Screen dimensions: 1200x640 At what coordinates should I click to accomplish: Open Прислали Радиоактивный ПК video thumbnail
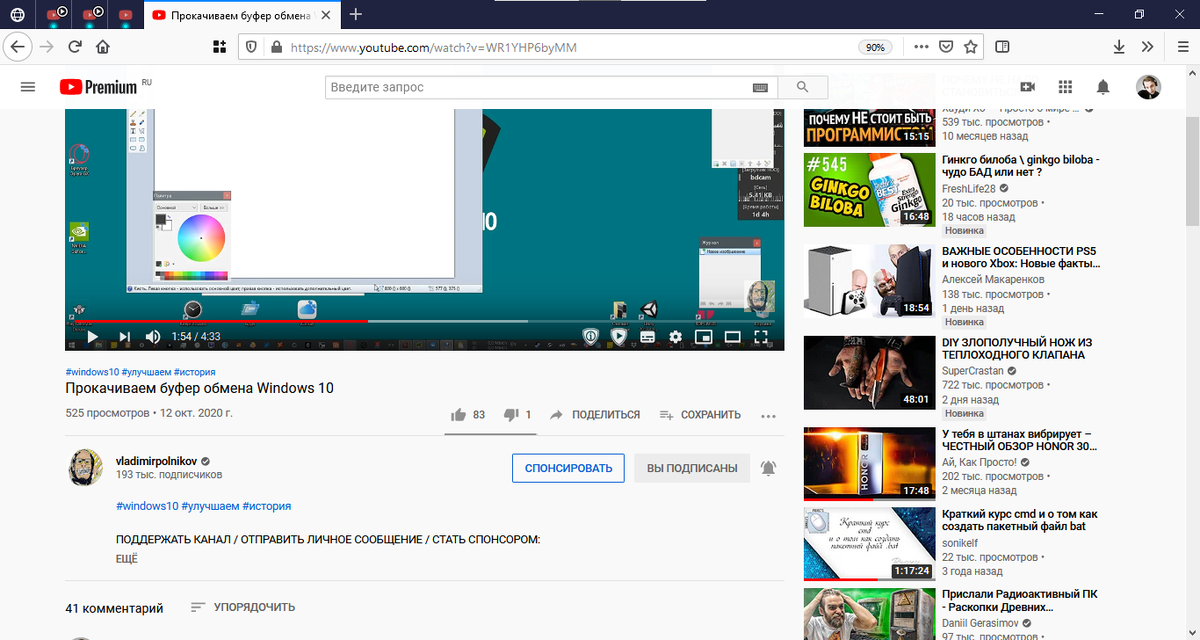coord(868,614)
